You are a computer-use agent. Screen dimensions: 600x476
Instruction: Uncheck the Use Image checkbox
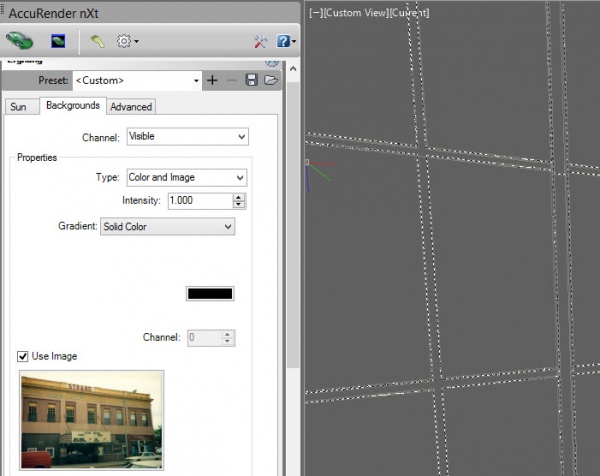23,356
